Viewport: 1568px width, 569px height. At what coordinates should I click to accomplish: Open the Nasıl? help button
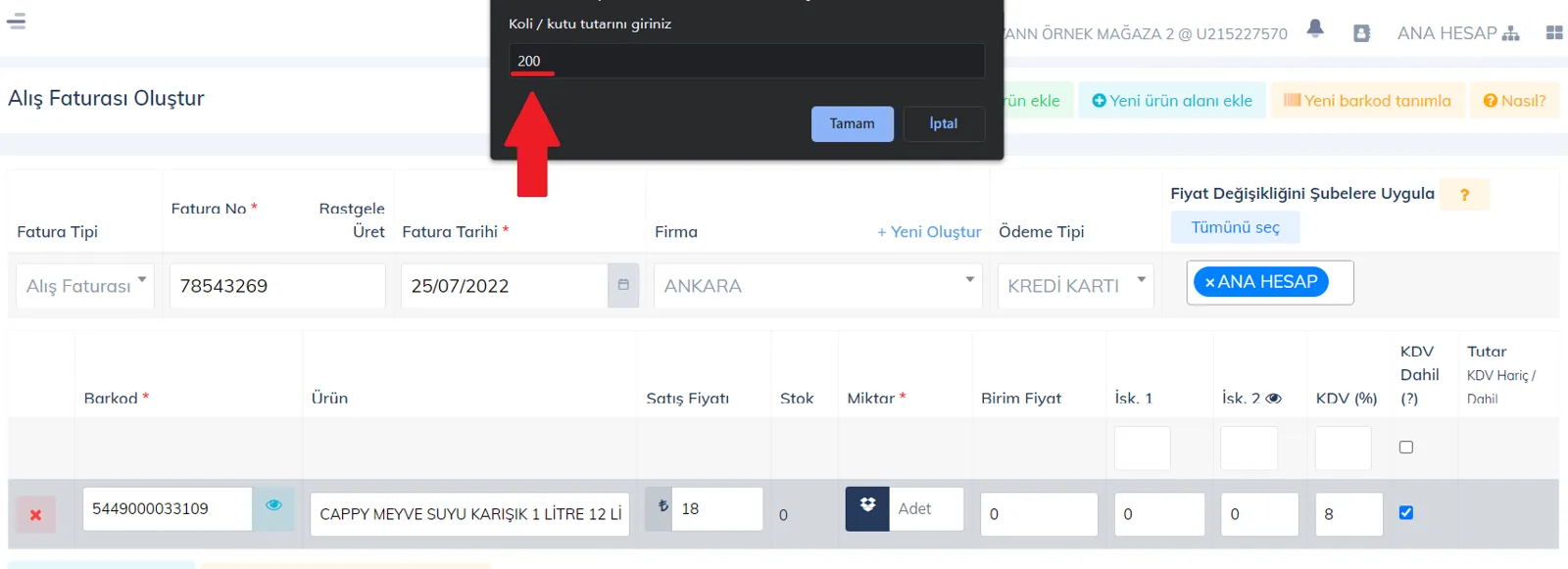point(1514,100)
